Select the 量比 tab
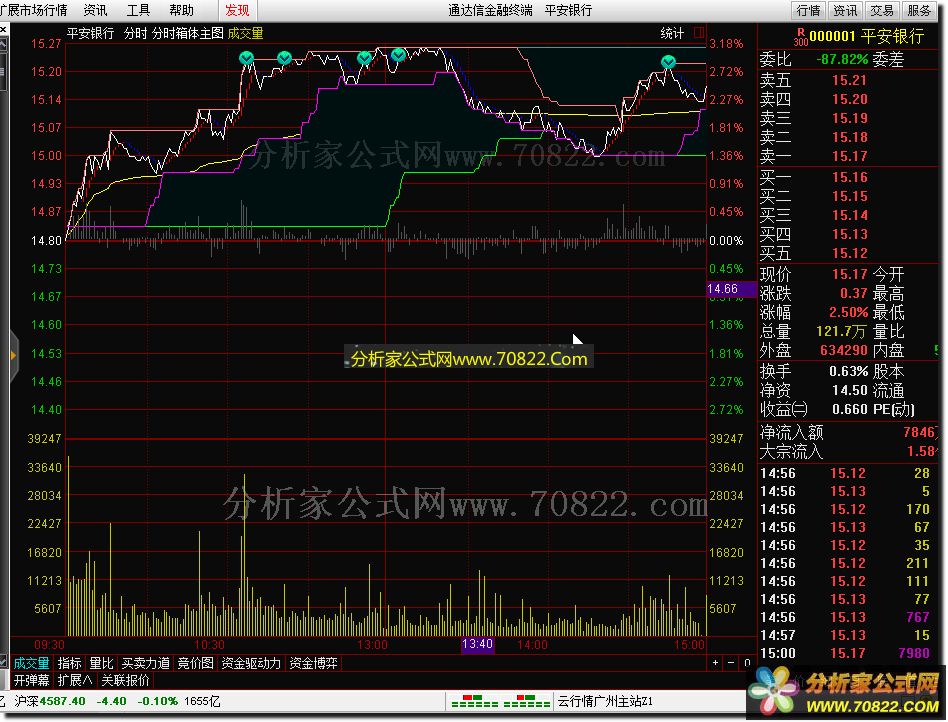This screenshot has height=722, width=948. [x=102, y=663]
